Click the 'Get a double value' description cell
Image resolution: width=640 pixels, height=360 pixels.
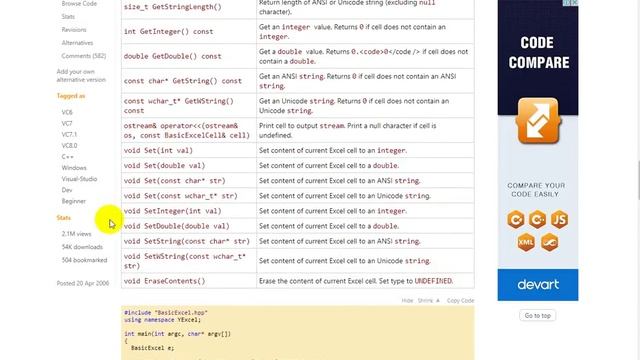click(365, 56)
